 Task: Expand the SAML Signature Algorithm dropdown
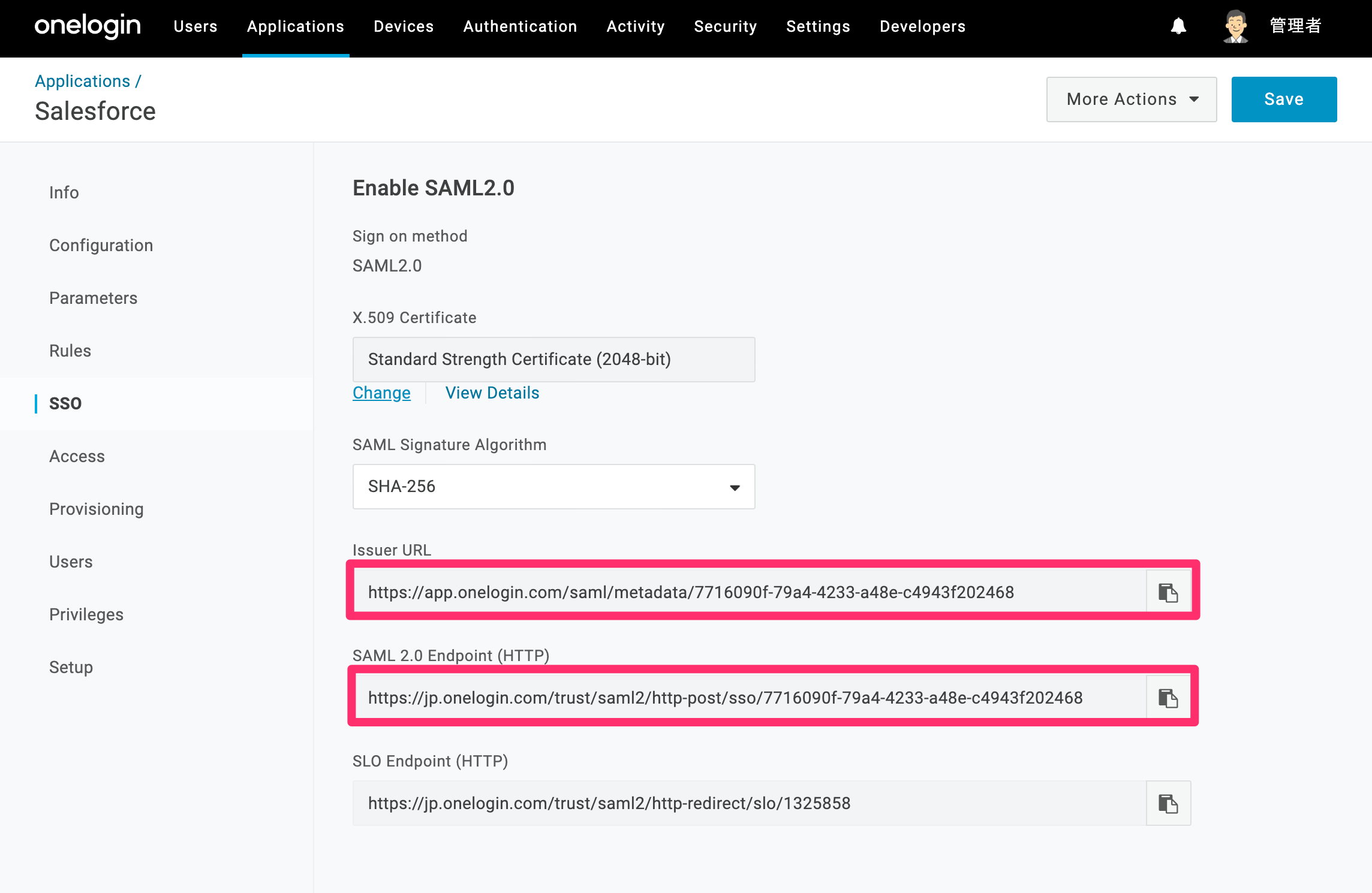point(553,487)
